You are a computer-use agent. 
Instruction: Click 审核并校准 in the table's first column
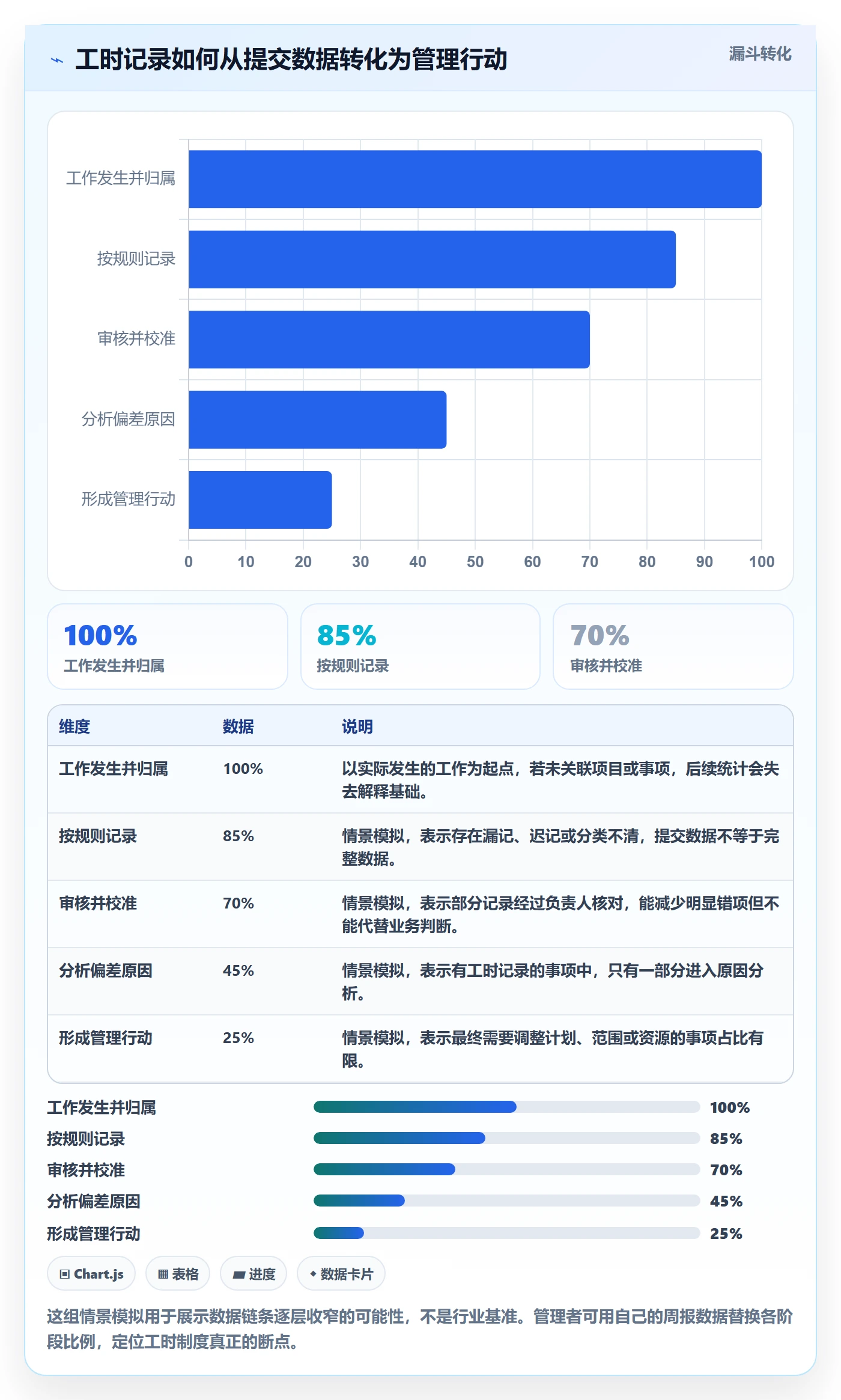coord(98,903)
